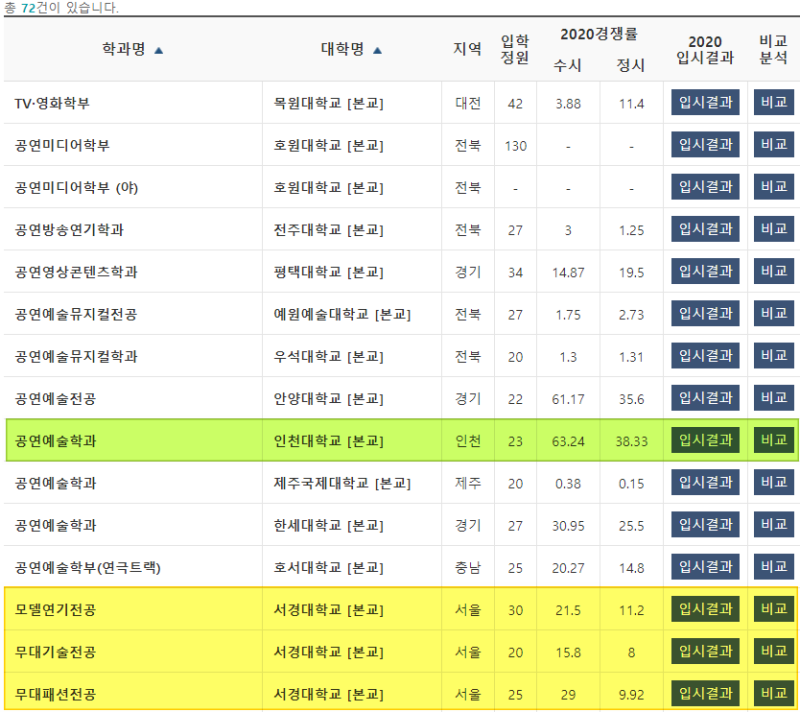Click 제주국제대학교 [본교] university name
The image size is (800, 712).
342,484
